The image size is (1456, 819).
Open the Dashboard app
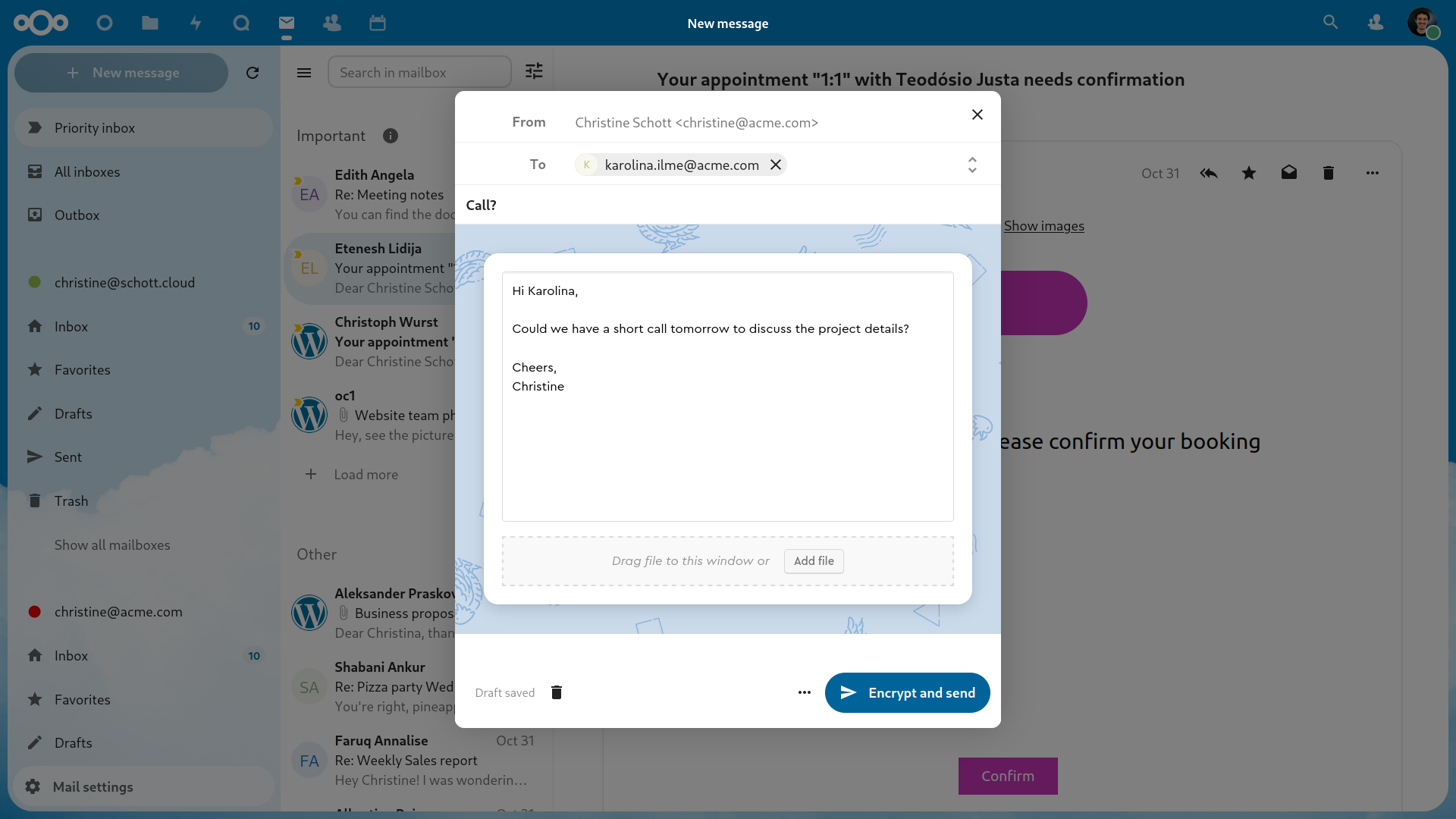click(104, 23)
